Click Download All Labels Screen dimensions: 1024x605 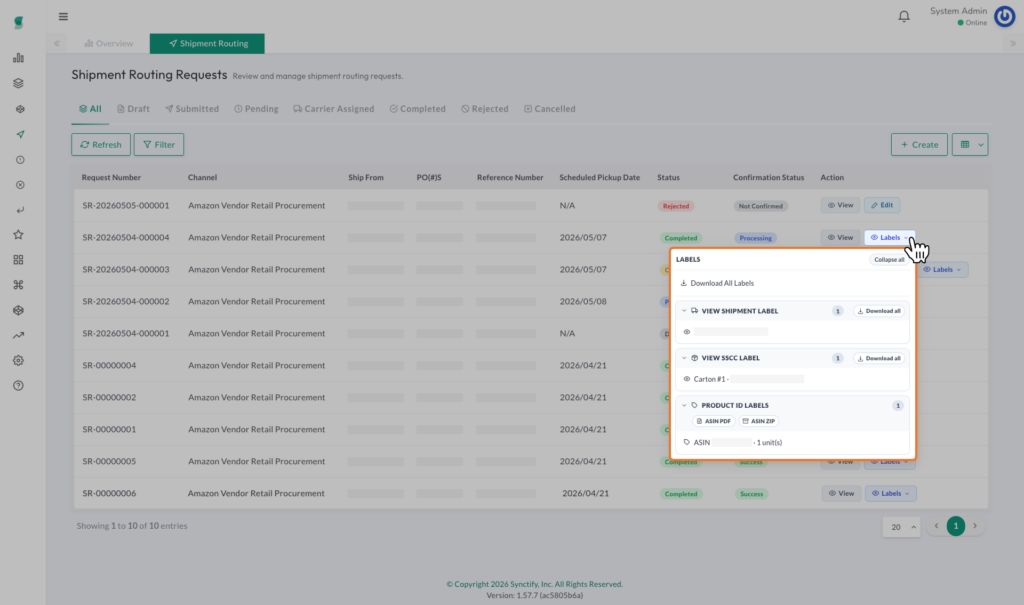click(717, 284)
